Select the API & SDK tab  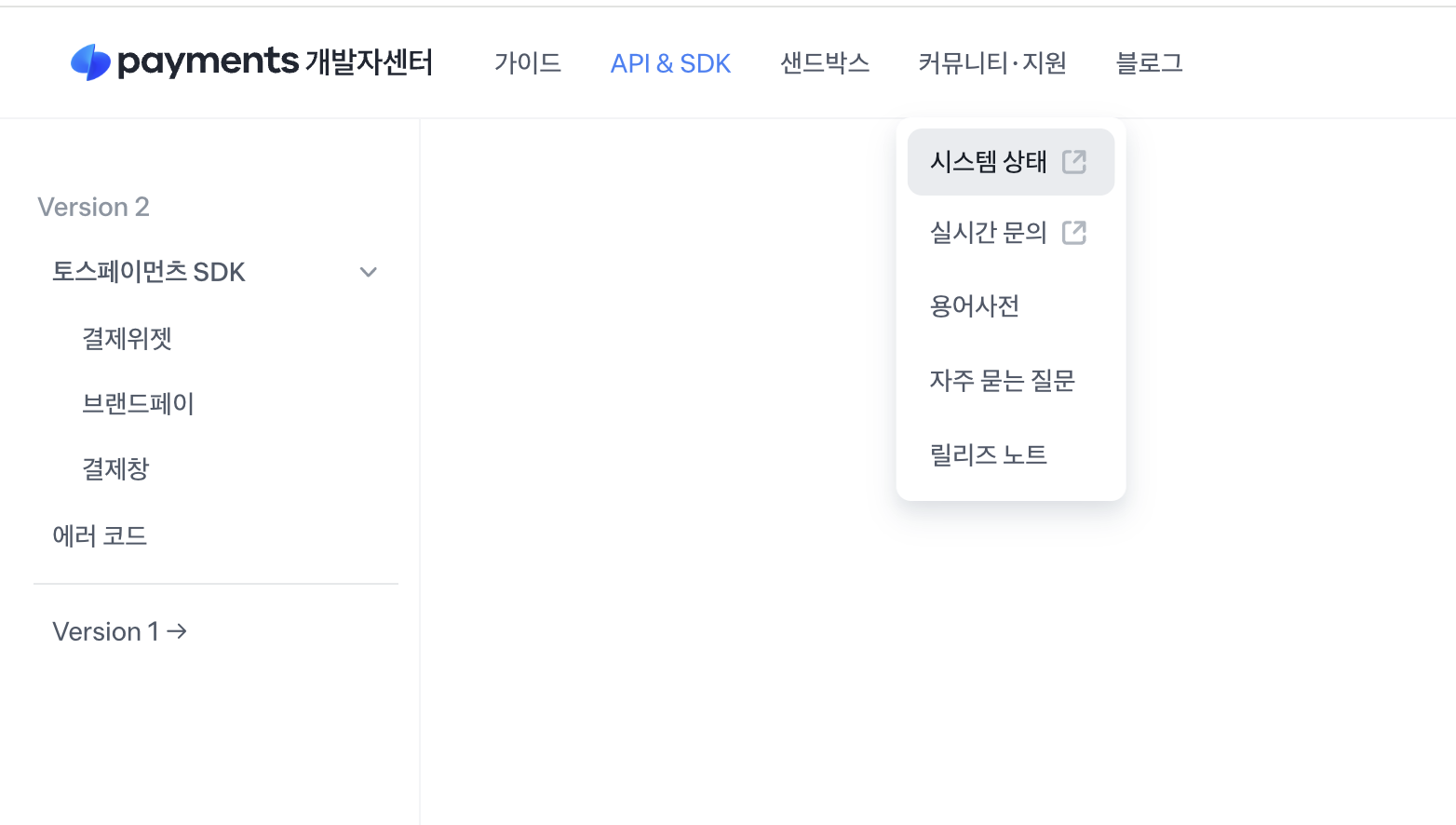670,63
